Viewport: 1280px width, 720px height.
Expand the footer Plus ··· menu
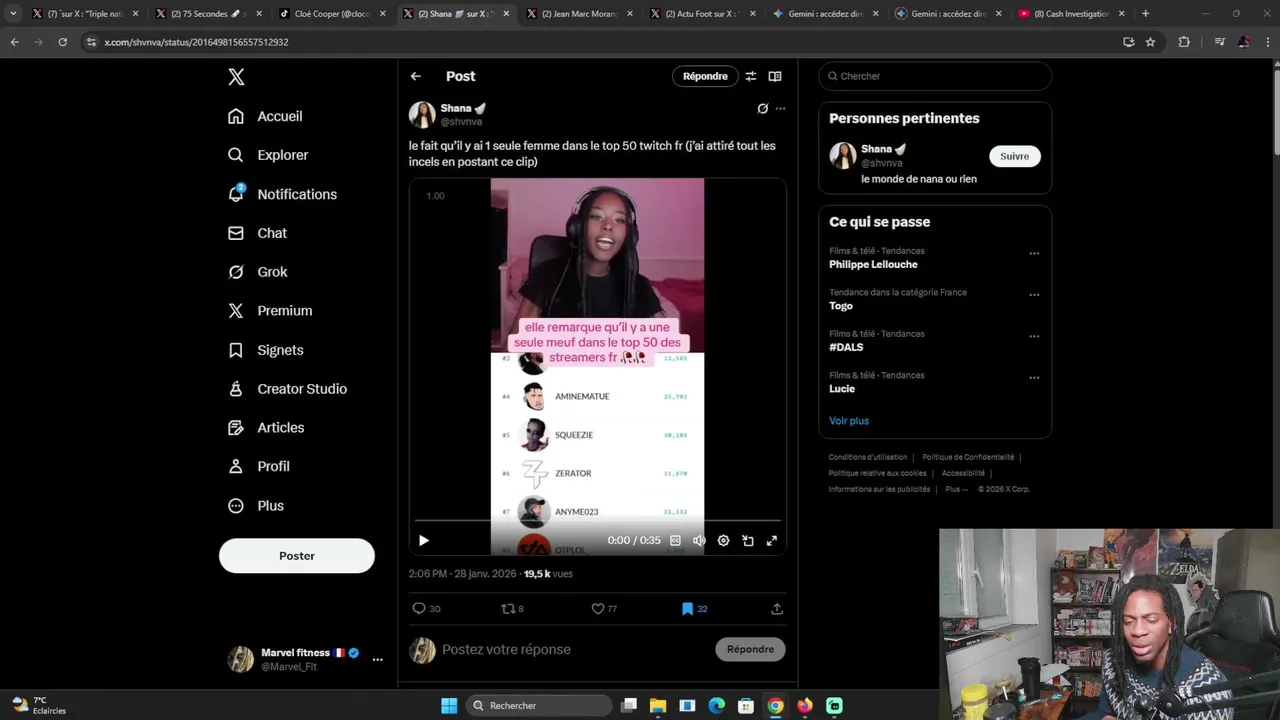pos(957,489)
